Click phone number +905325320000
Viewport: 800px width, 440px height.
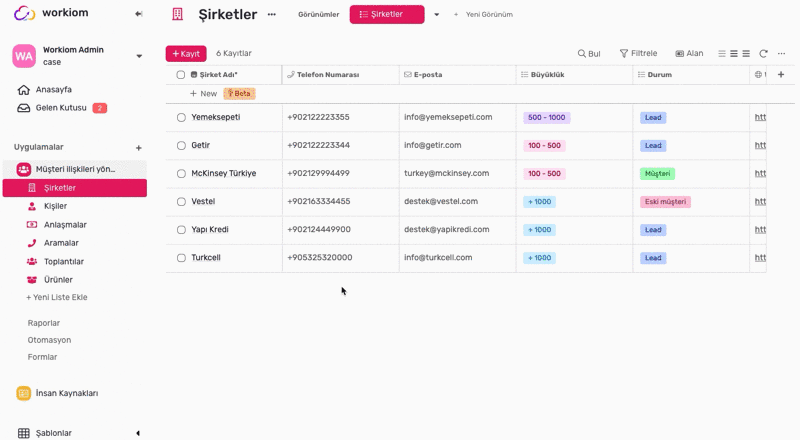(x=319, y=258)
